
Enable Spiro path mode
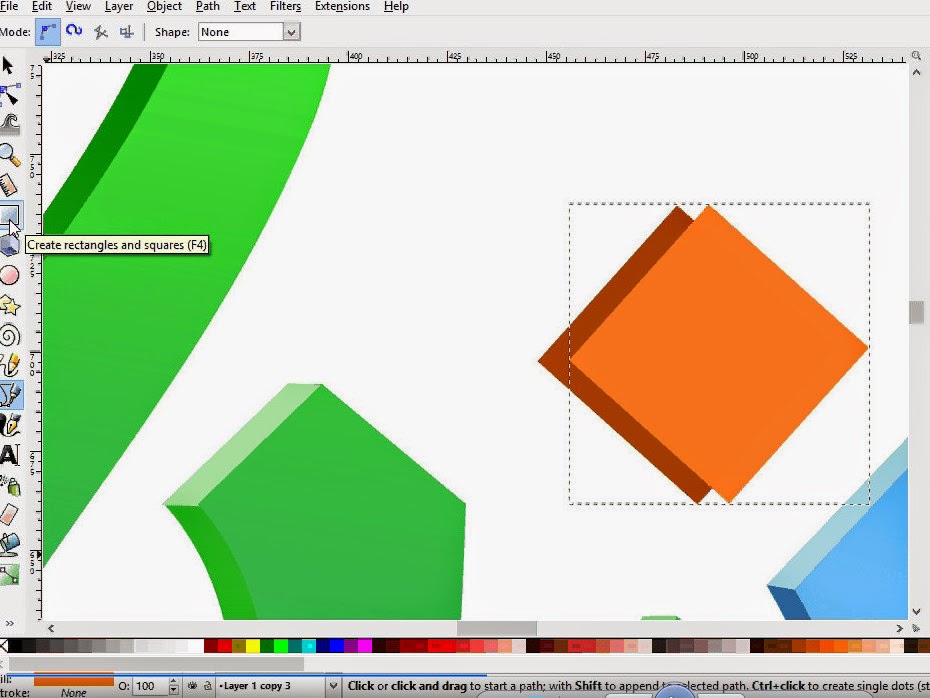(74, 31)
